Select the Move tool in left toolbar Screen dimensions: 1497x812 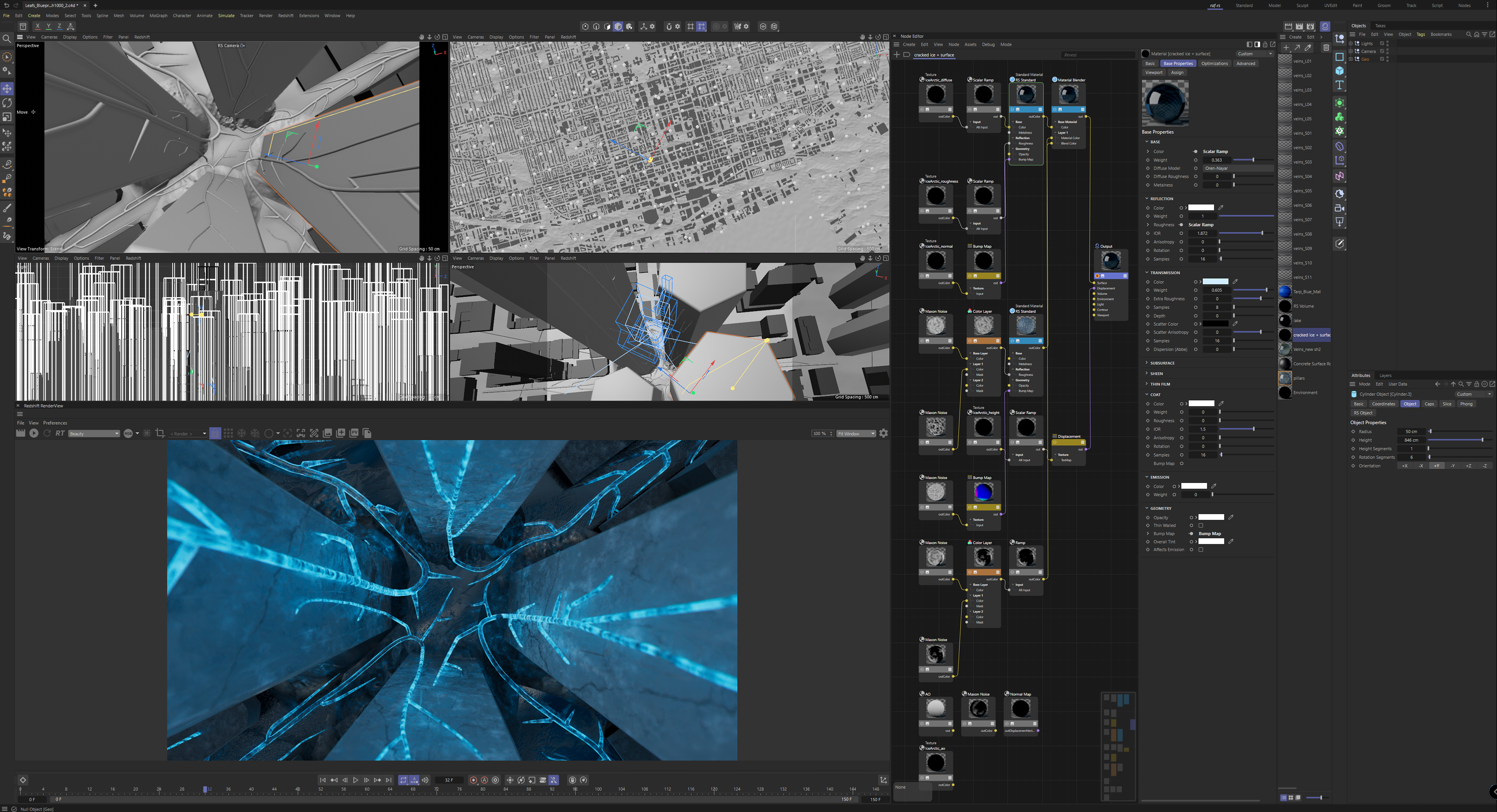7,89
